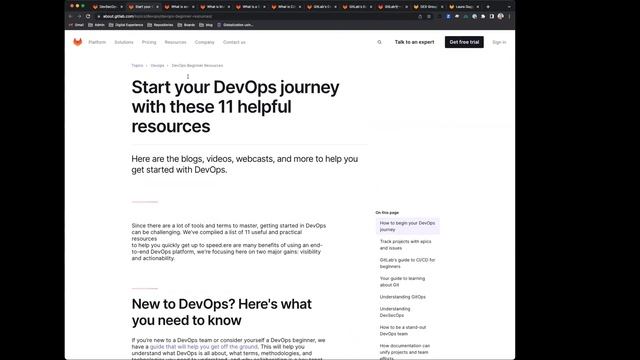
Task: Go forward using the browser forward arrow
Action: [79, 16]
